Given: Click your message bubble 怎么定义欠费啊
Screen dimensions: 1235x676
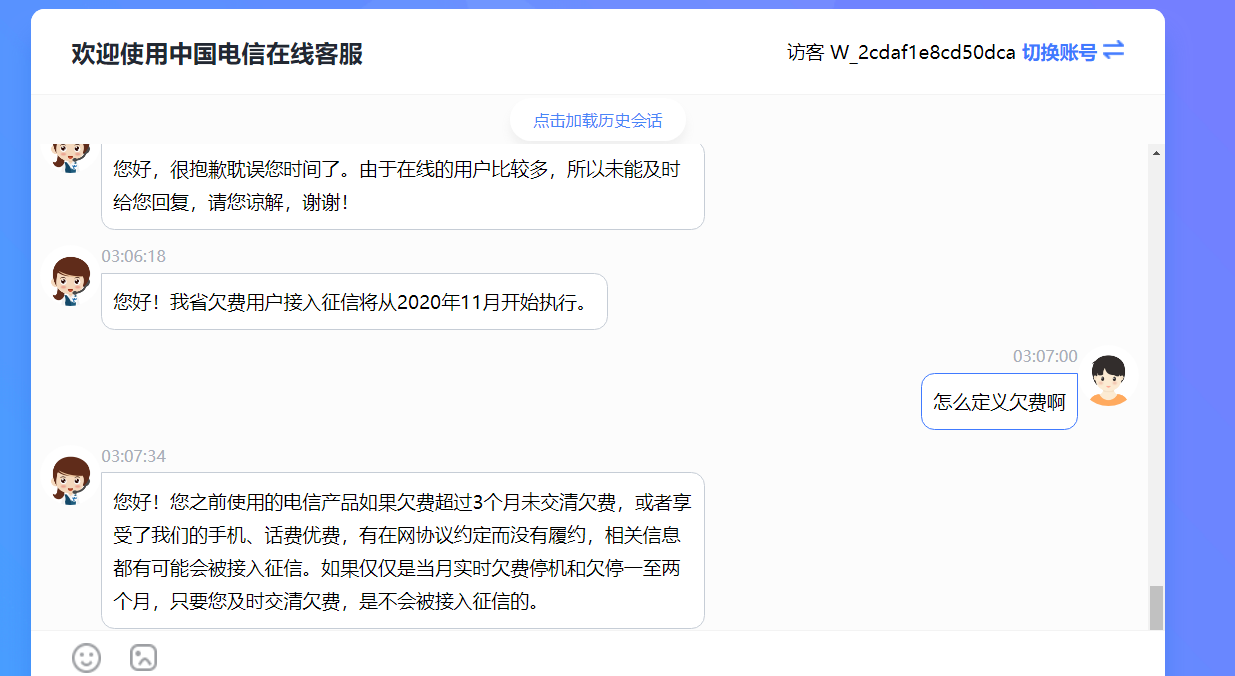Looking at the screenshot, I should pos(998,401).
